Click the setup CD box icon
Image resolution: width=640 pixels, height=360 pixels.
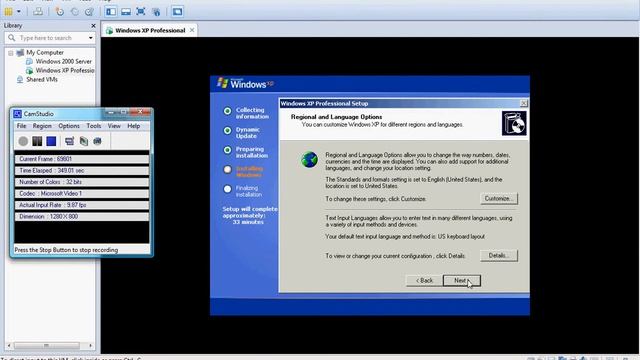514,123
